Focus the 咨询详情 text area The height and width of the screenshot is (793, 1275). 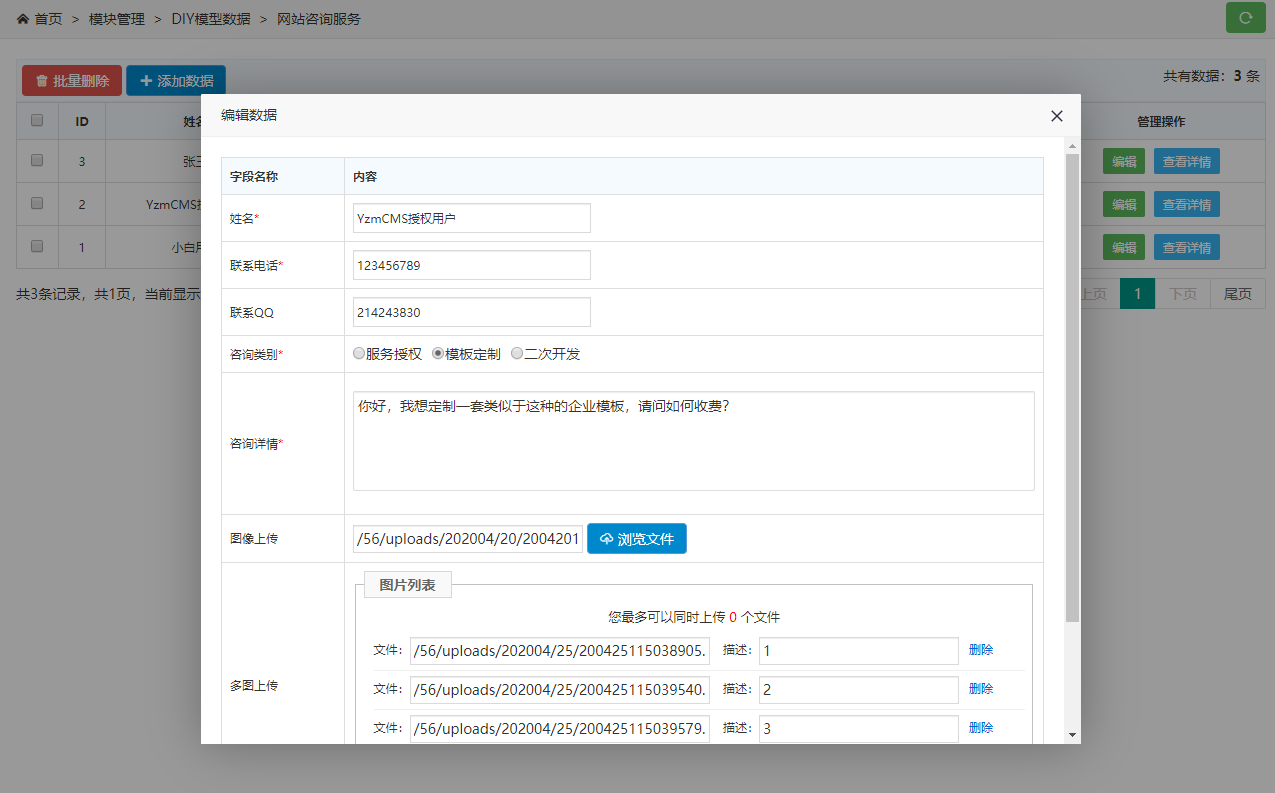[693, 441]
